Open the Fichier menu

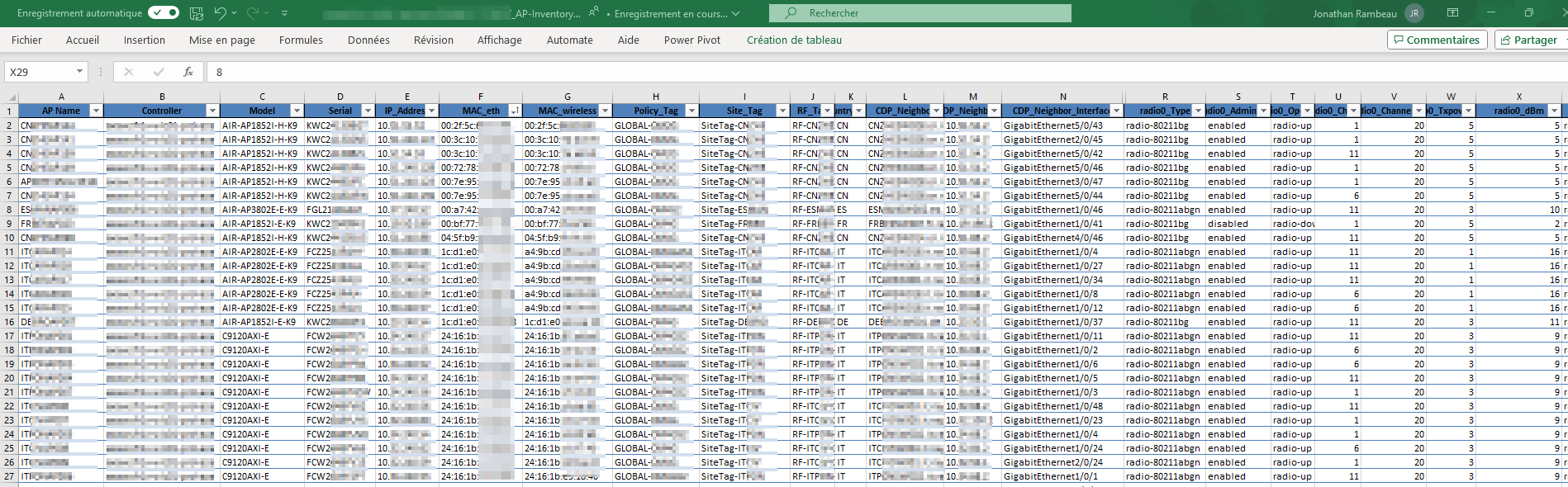(26, 40)
